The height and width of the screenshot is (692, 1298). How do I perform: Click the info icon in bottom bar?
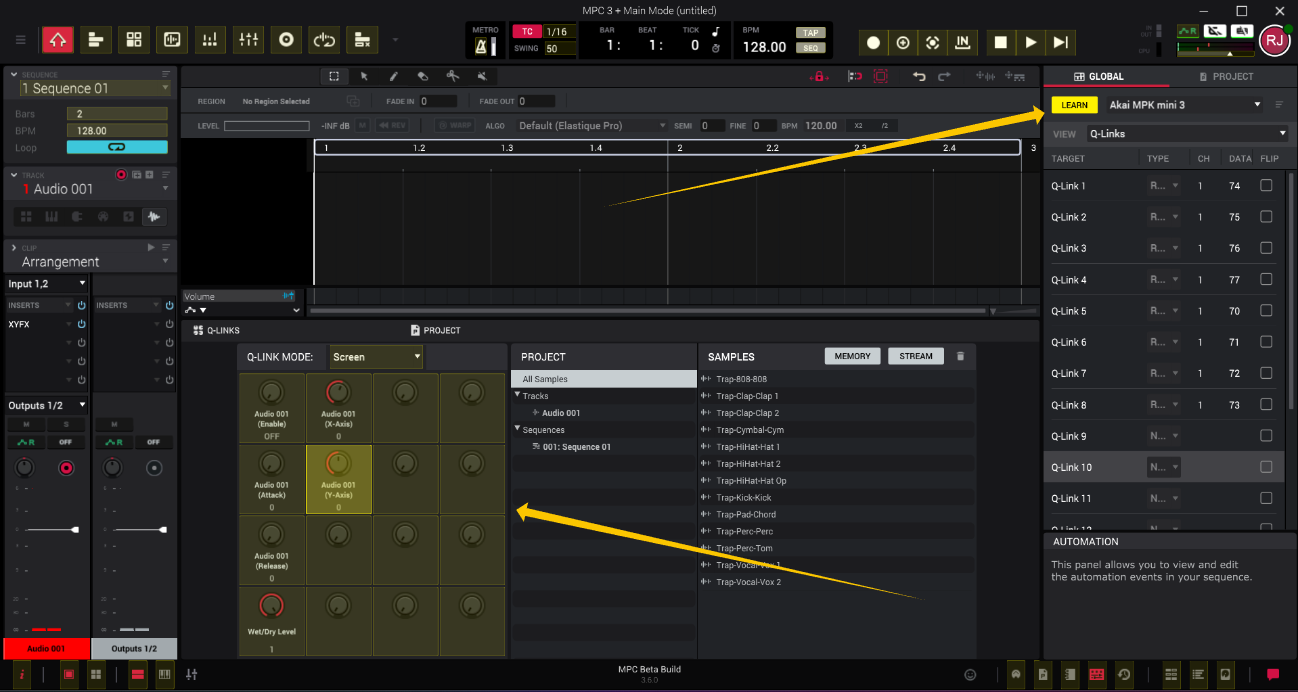[21, 675]
